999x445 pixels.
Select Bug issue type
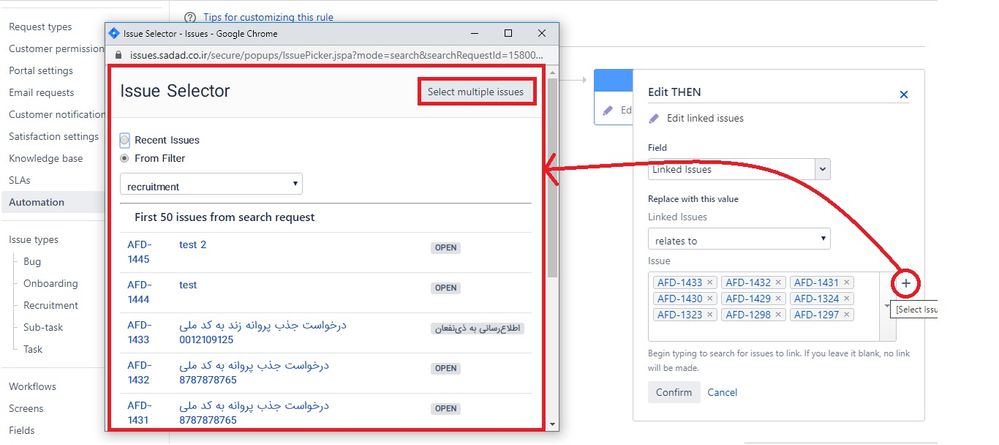coord(32,261)
